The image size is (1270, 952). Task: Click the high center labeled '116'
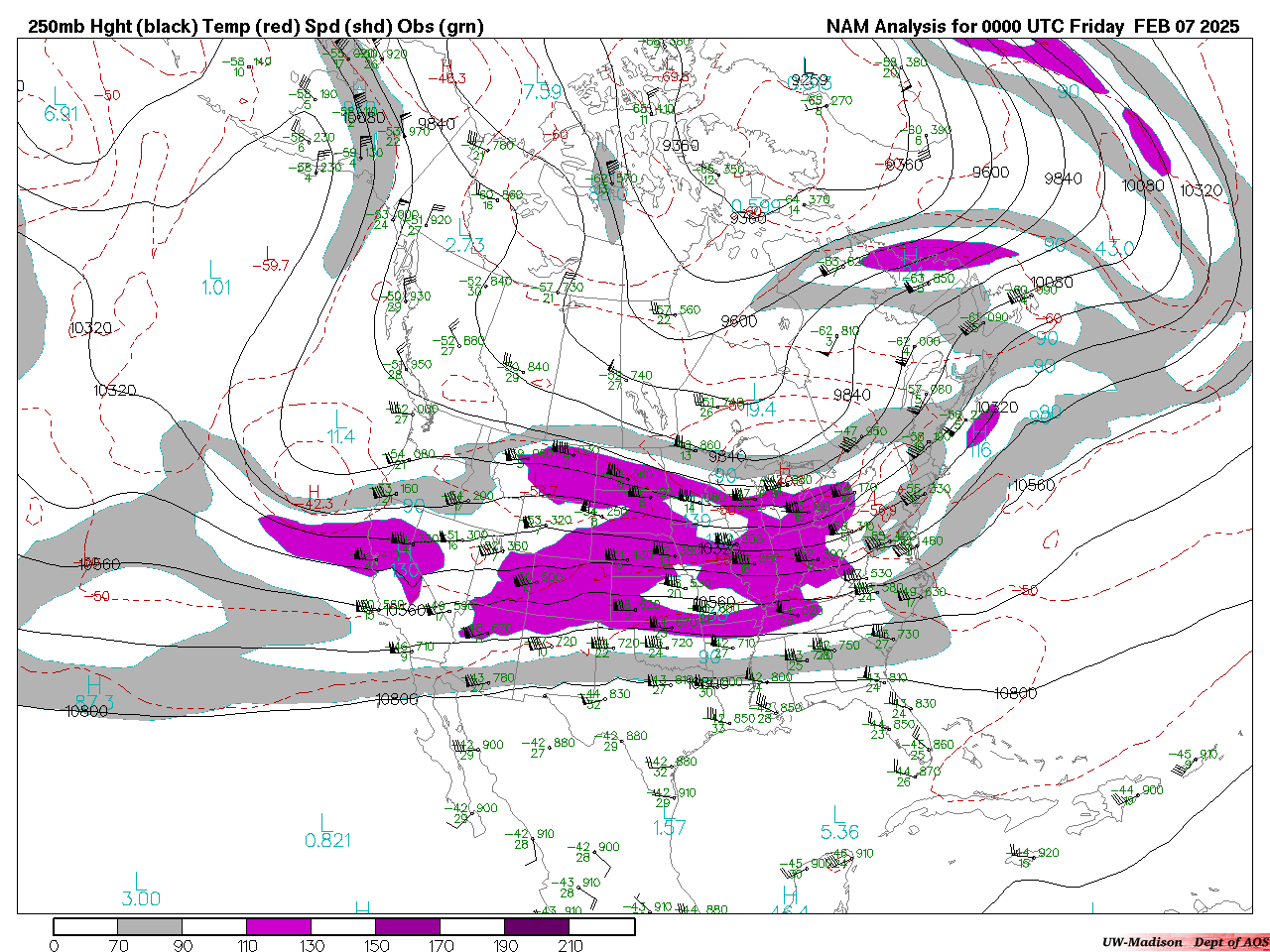[x=980, y=451]
